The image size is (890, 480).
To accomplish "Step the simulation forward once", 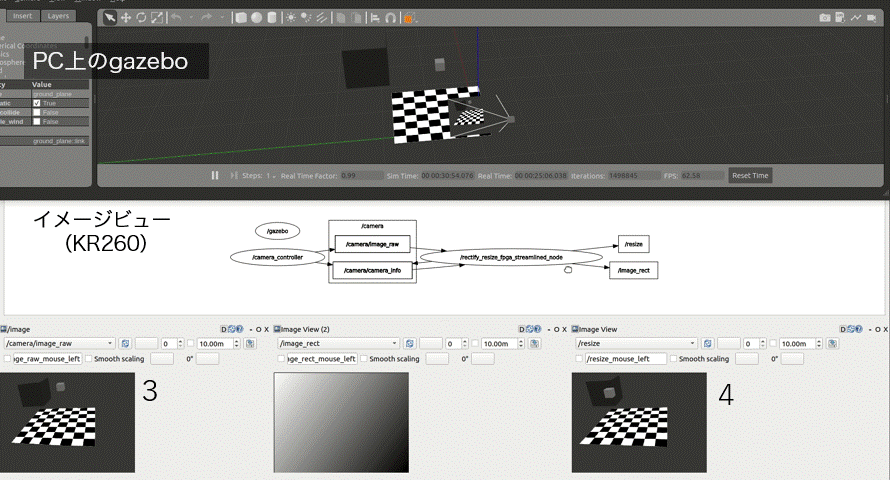I will coord(233,175).
